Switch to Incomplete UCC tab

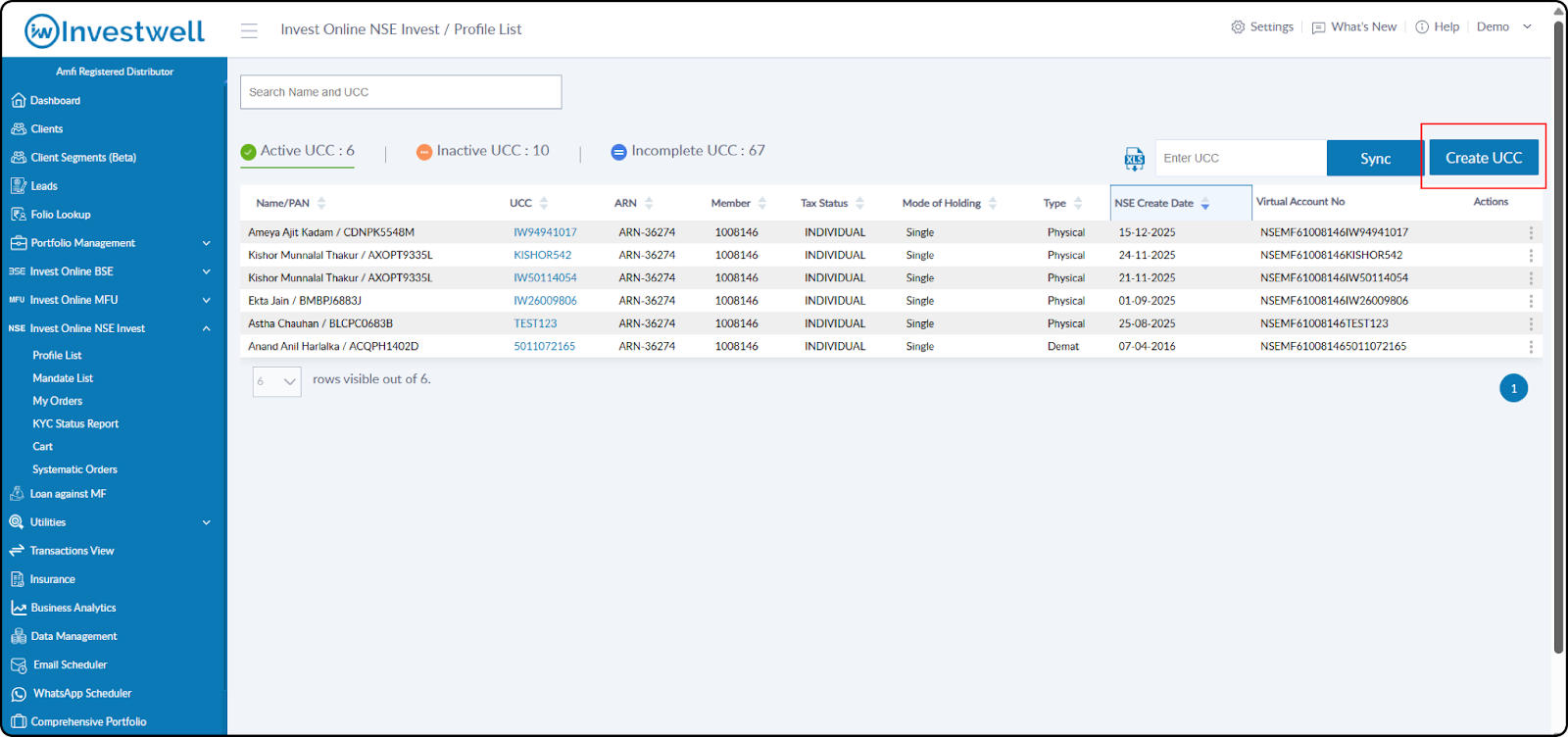pos(688,151)
